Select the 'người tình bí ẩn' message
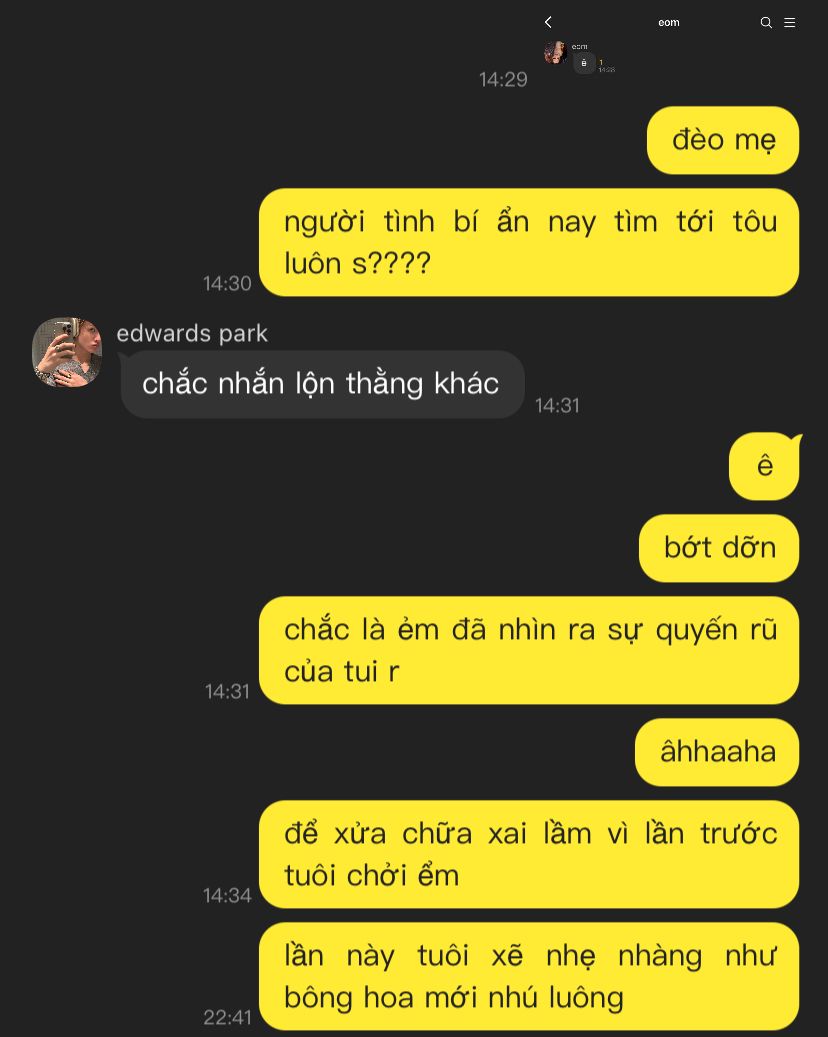This screenshot has height=1037, width=828. click(529, 242)
